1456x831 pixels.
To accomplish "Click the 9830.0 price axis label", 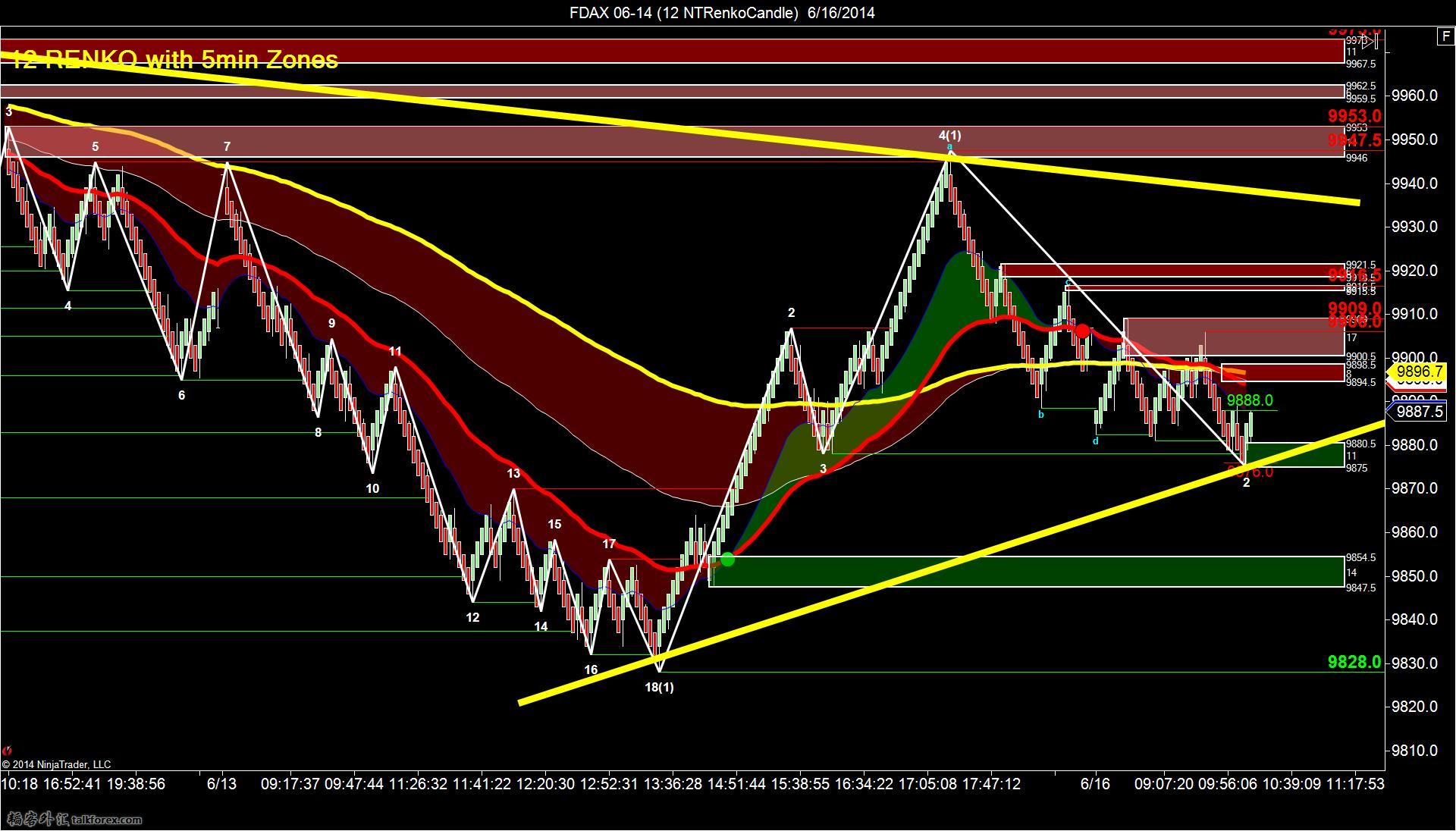I will coord(1415,663).
